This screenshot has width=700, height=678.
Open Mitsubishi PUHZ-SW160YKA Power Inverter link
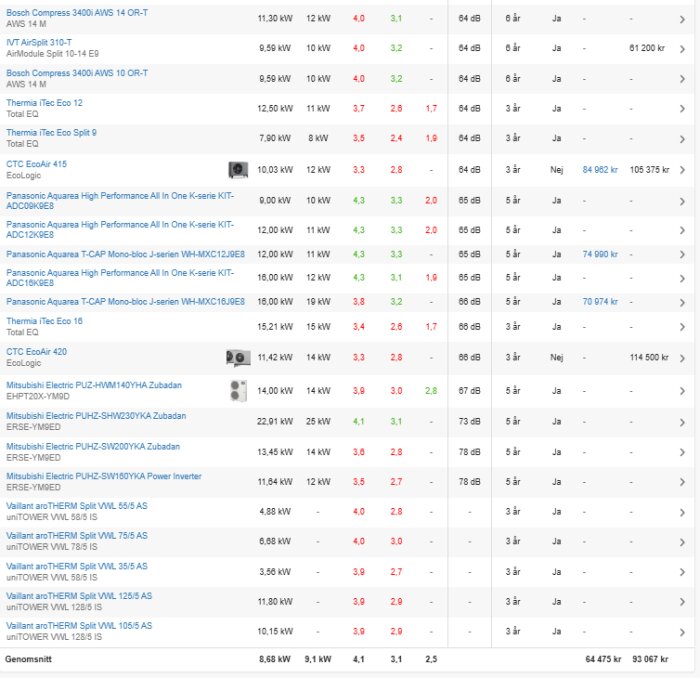tap(104, 476)
